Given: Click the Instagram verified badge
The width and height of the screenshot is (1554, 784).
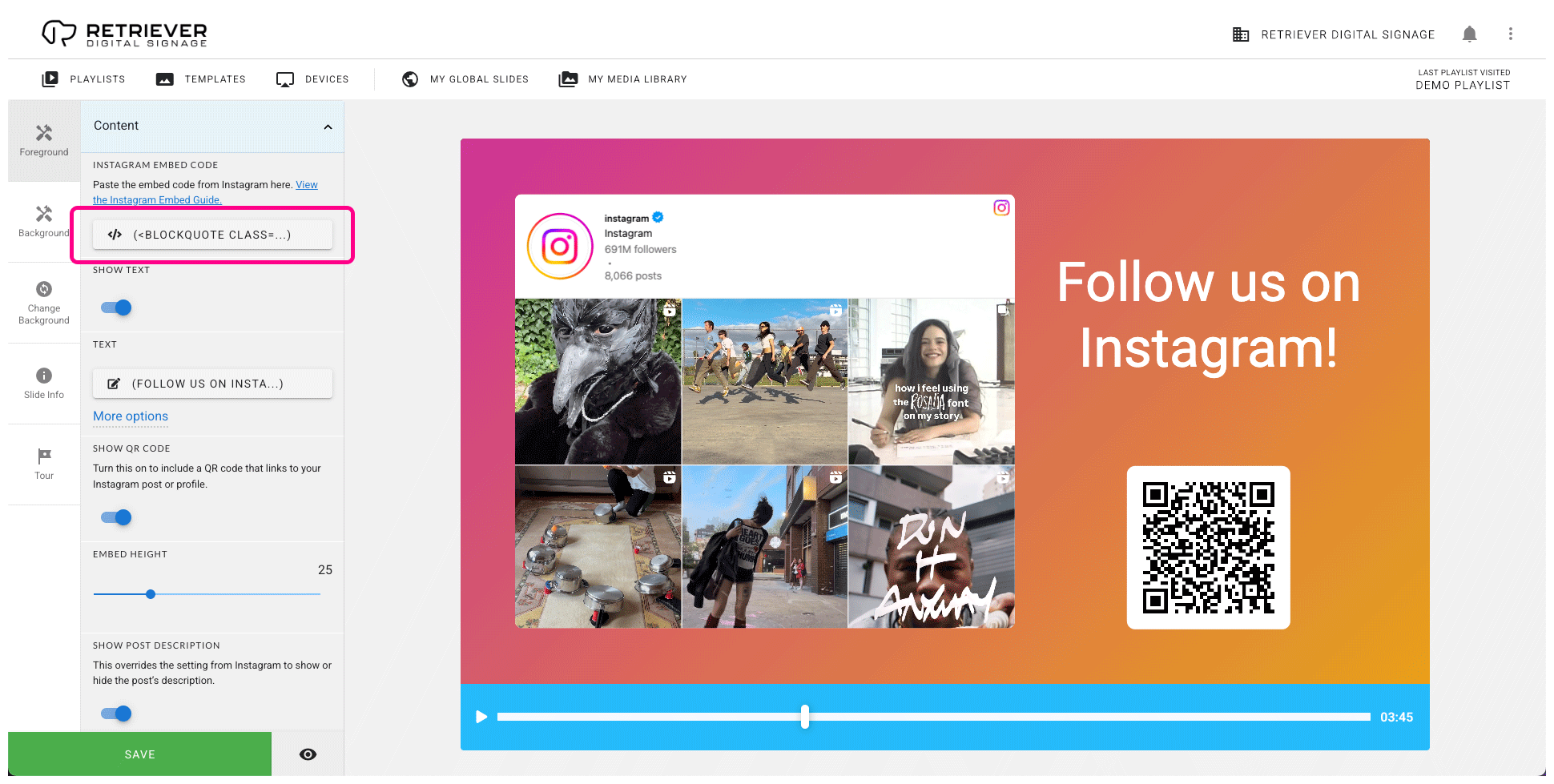Looking at the screenshot, I should tap(658, 217).
